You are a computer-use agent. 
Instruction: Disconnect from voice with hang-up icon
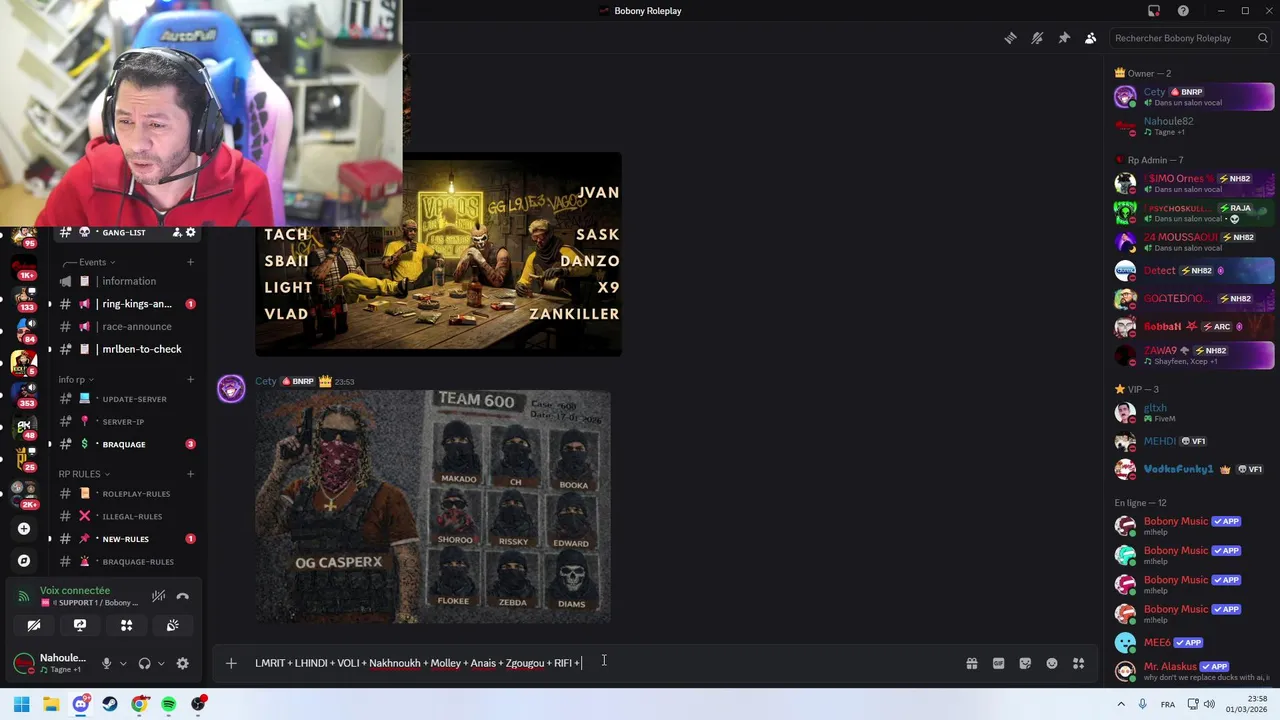[x=182, y=596]
